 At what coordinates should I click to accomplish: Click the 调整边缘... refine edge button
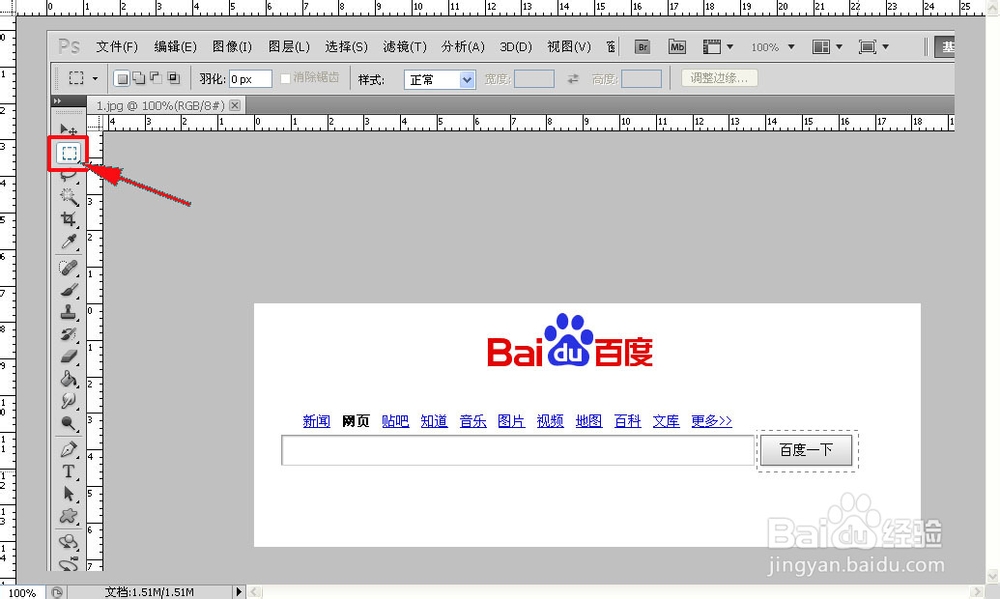pyautogui.click(x=719, y=78)
